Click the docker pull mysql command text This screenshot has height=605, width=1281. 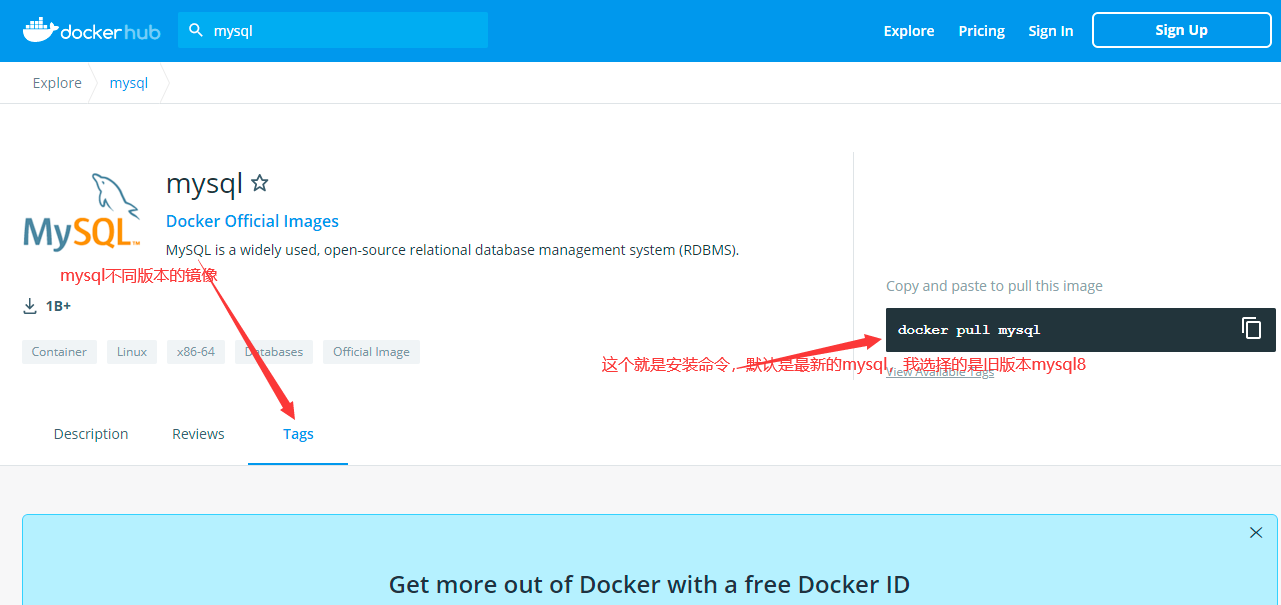(x=969, y=330)
